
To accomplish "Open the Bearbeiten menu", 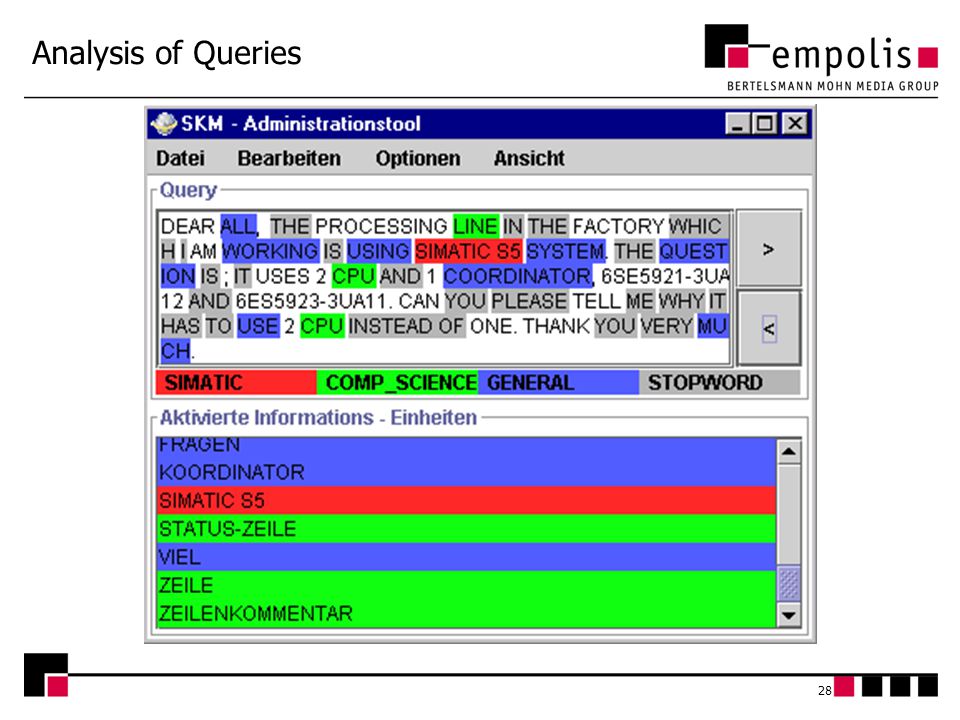I will [289, 159].
